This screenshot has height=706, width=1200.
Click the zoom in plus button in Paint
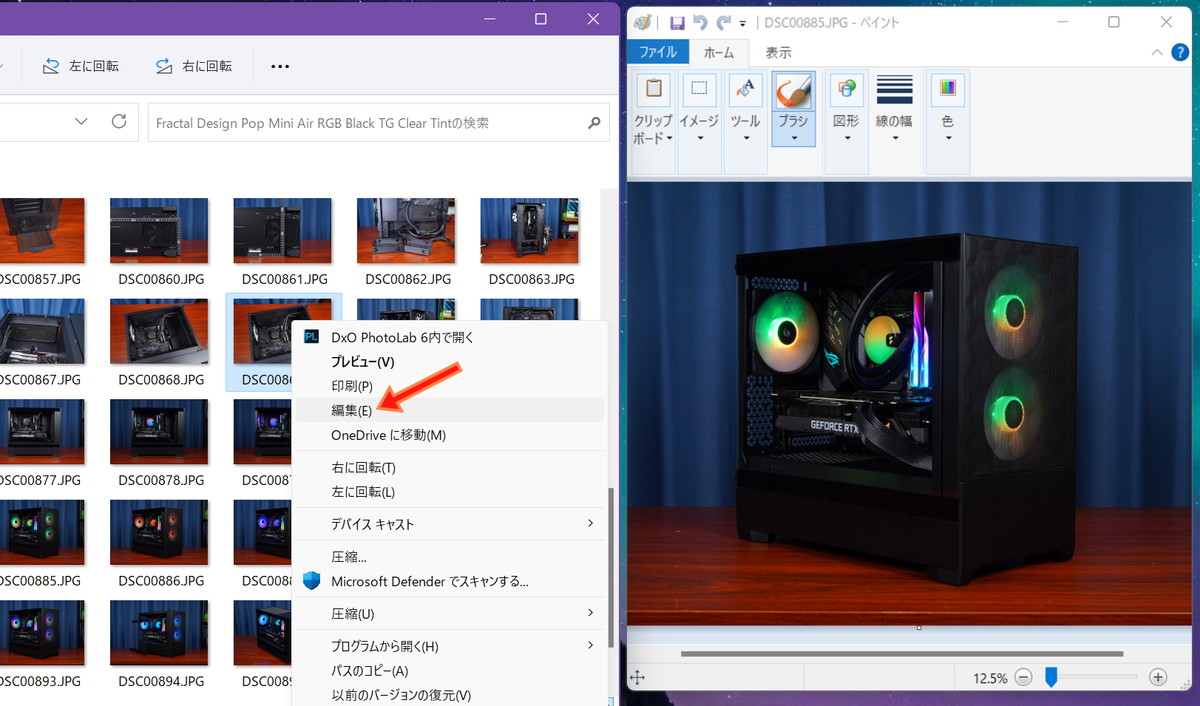pyautogui.click(x=1158, y=677)
